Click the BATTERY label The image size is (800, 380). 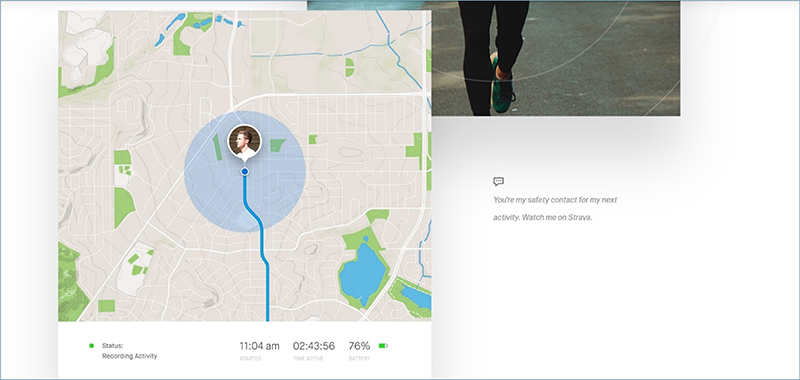[x=359, y=359]
